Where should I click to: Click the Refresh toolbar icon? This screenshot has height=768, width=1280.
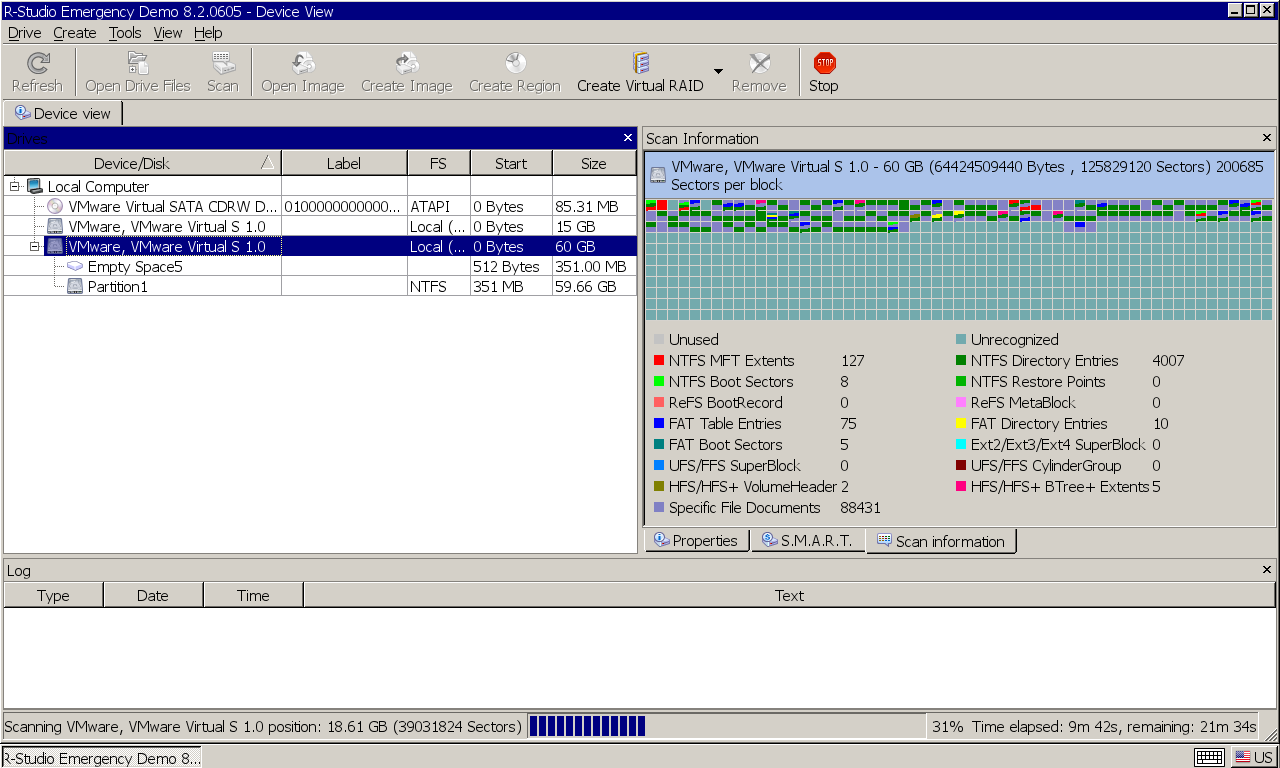pyautogui.click(x=37, y=64)
